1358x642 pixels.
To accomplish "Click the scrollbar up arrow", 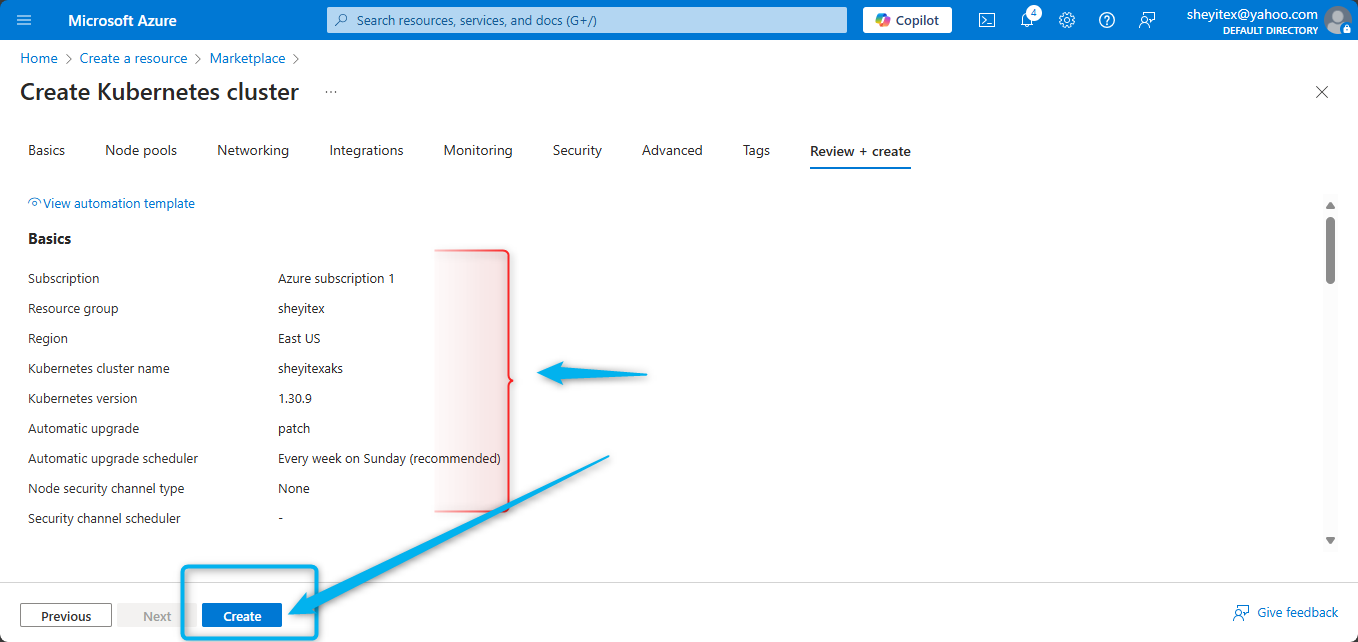I will point(1330,205).
